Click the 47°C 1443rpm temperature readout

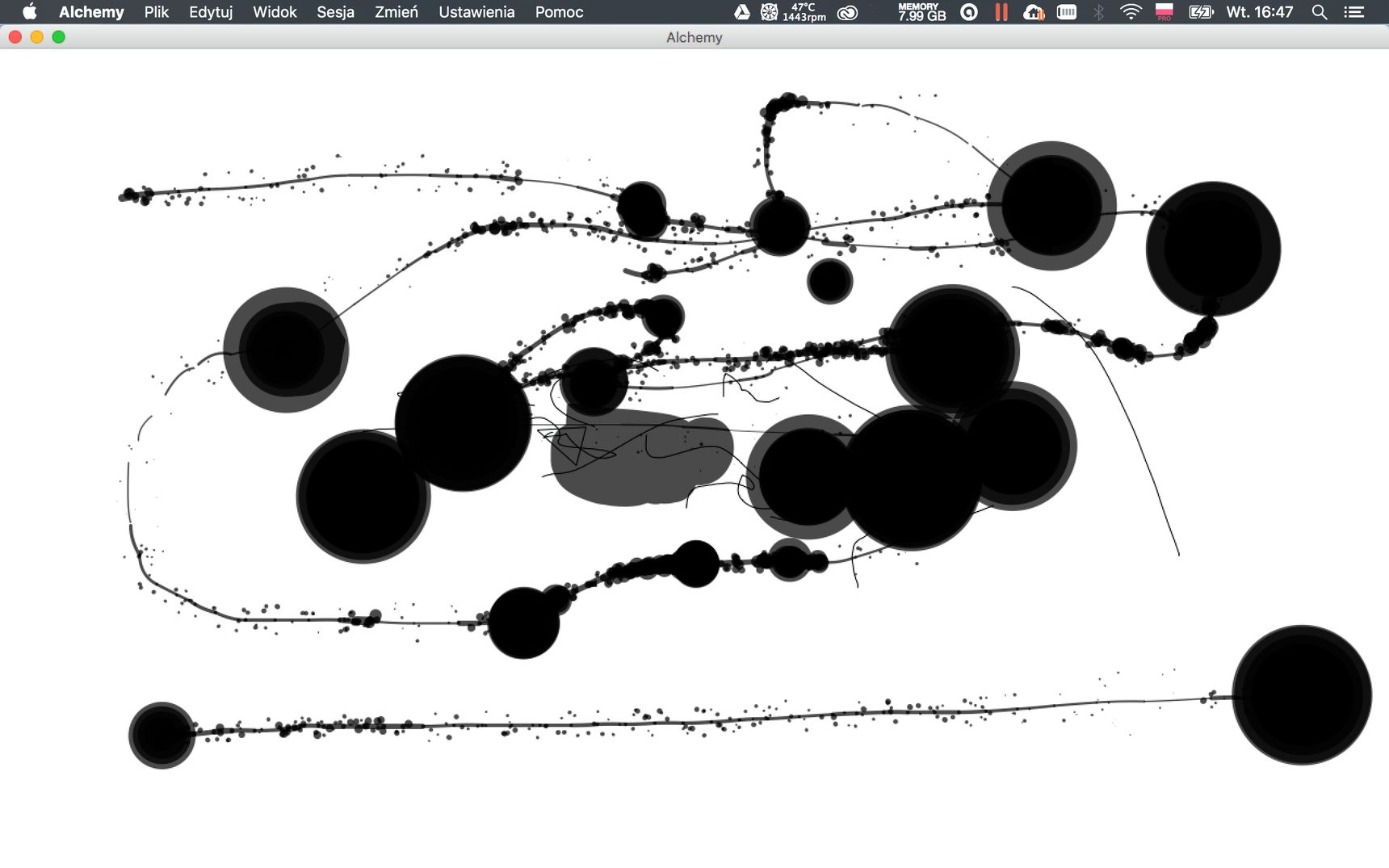tap(804, 11)
